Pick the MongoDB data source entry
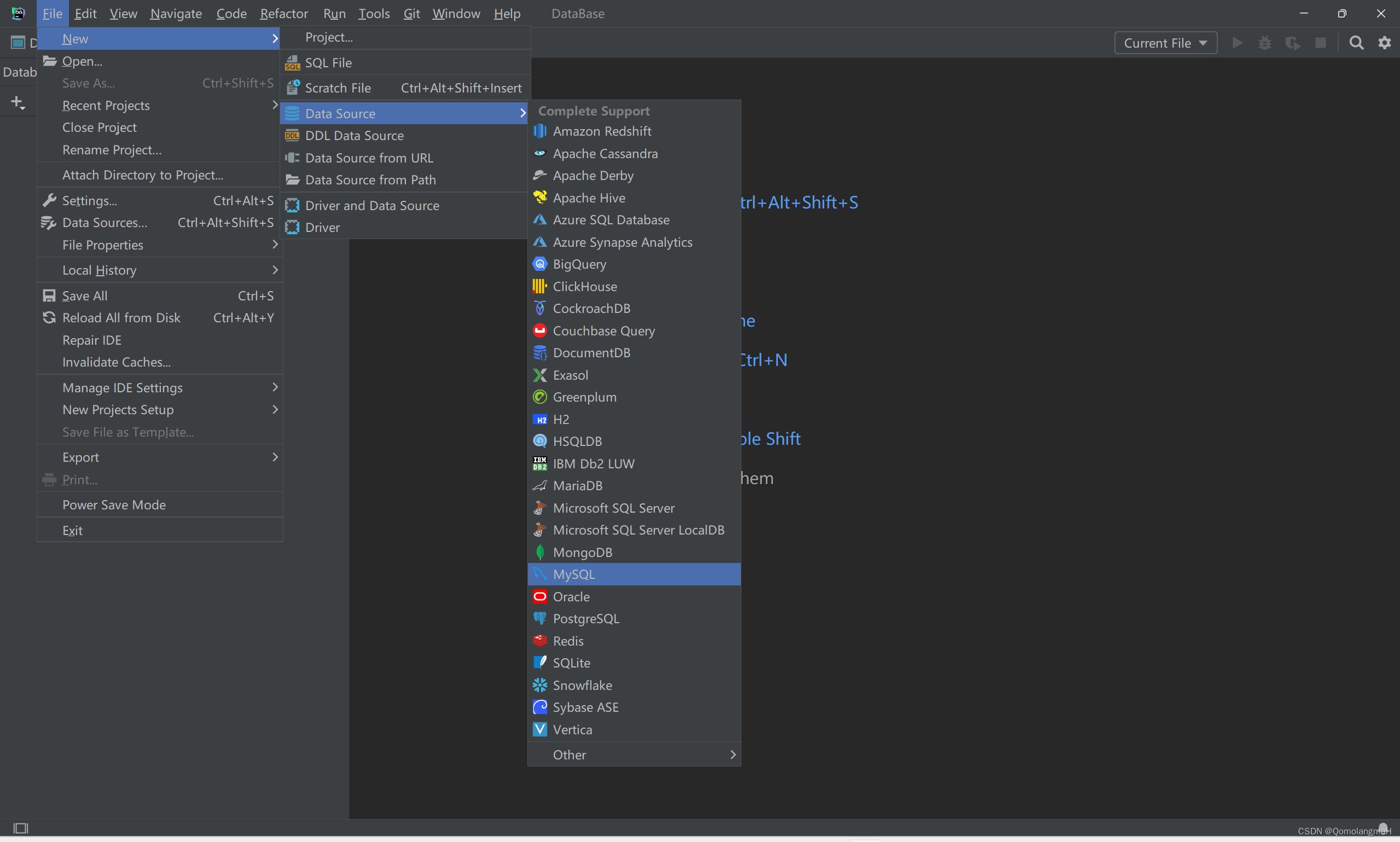Image resolution: width=1400 pixels, height=842 pixels. 583,552
